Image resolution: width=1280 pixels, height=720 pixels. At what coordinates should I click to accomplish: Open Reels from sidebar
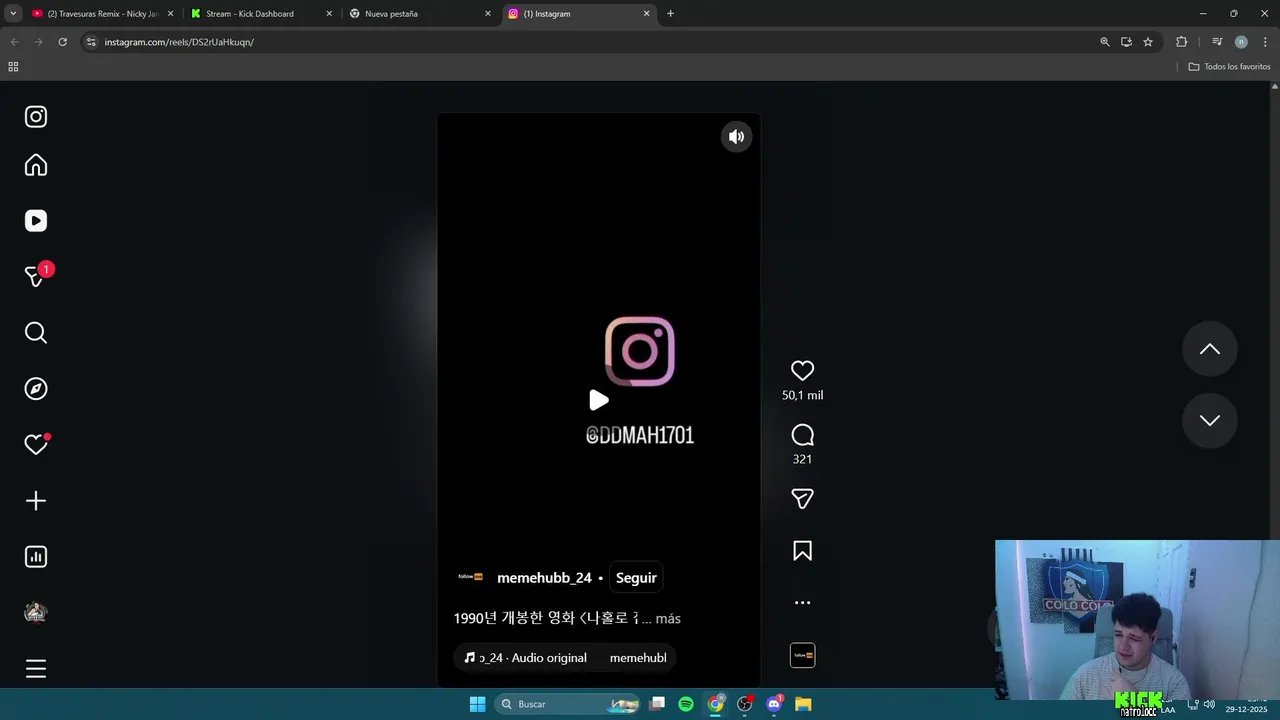(36, 221)
